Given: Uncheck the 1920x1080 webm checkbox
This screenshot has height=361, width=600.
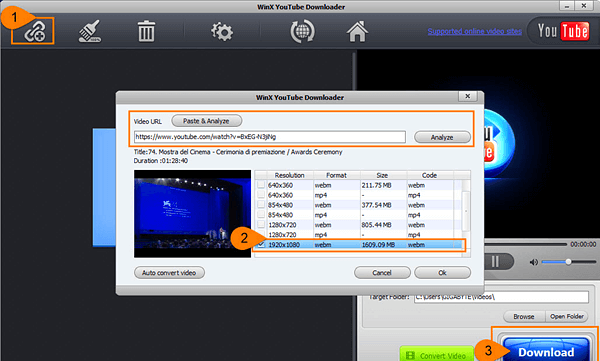Looking at the screenshot, I should [x=261, y=244].
